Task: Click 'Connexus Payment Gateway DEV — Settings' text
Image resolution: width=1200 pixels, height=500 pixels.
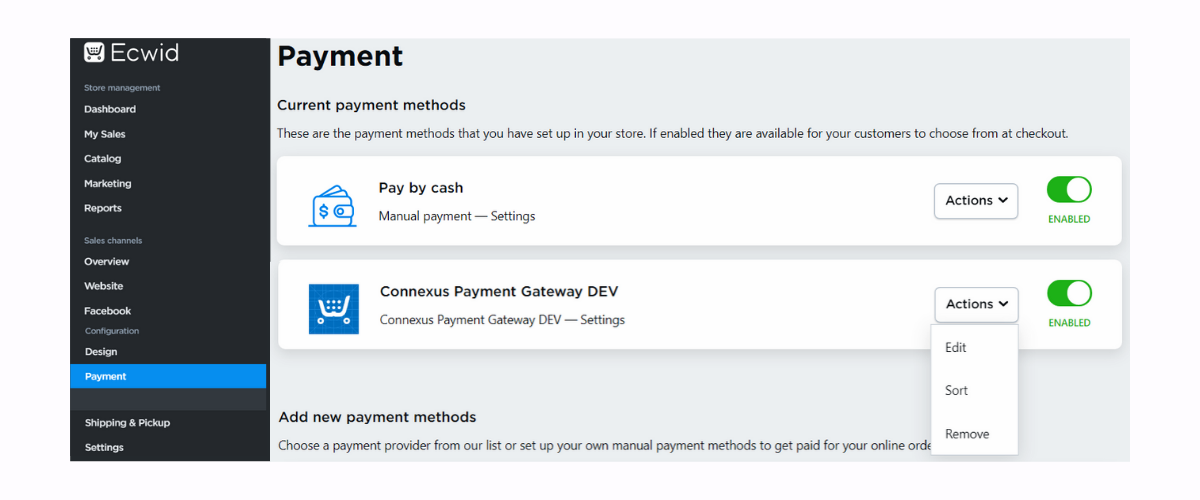Action: [x=502, y=320]
